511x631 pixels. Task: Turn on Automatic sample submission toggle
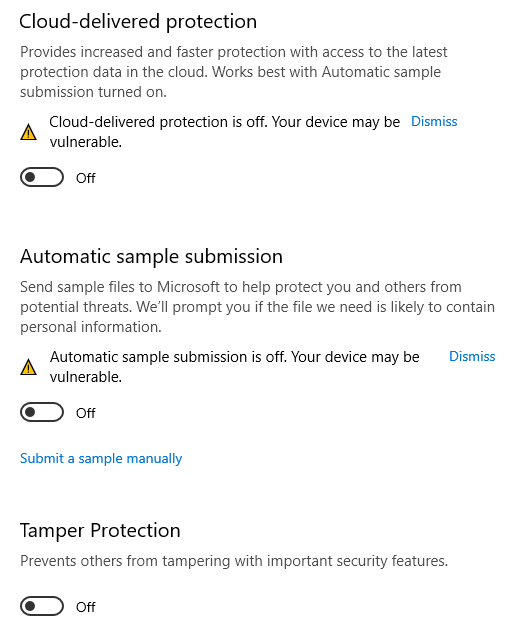(42, 412)
